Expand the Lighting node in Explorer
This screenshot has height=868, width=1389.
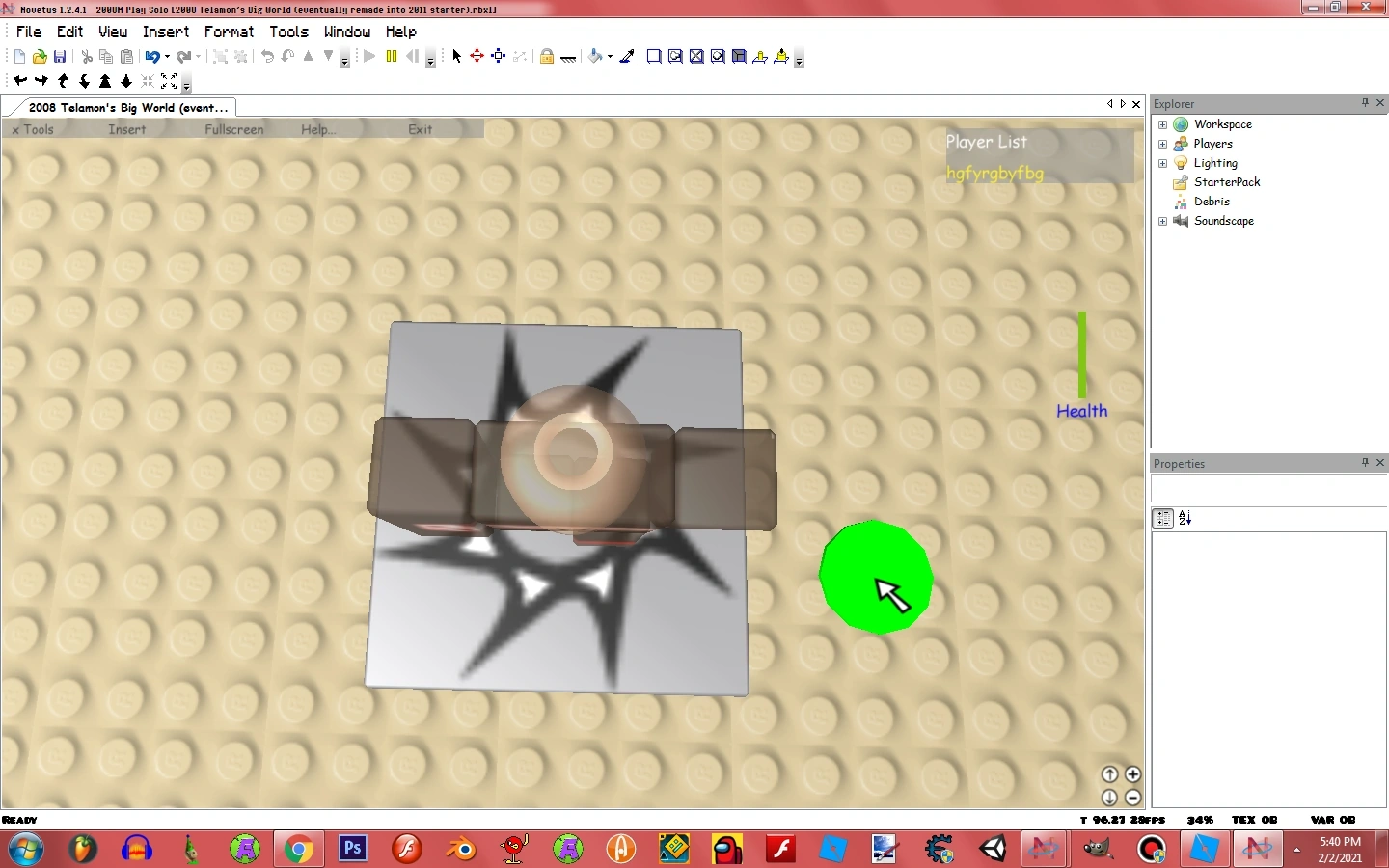1162,163
